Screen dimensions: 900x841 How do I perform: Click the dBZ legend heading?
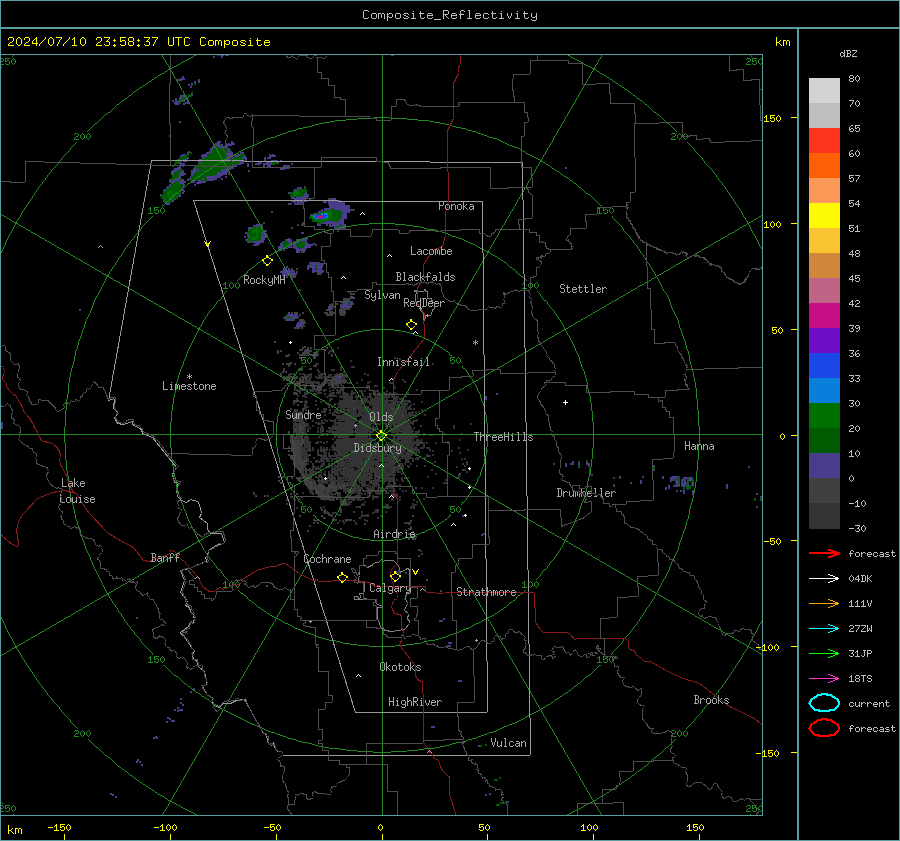tap(848, 53)
